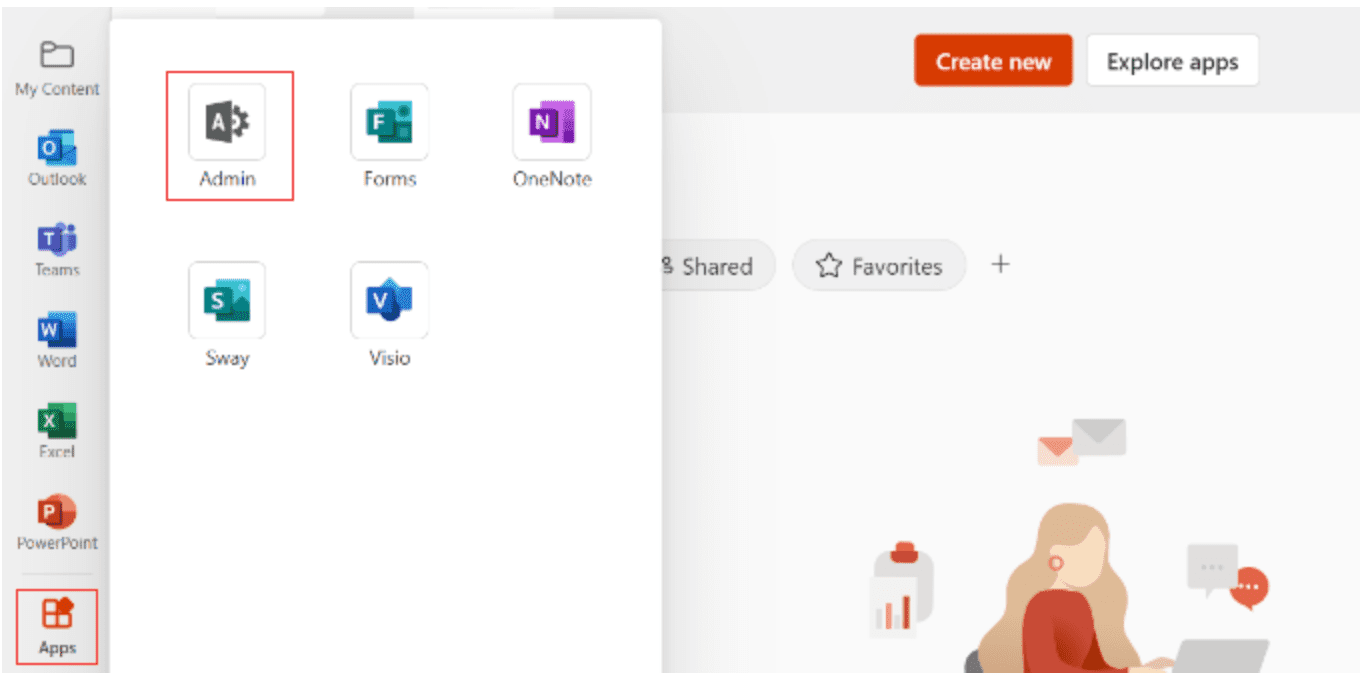Click the star icon on Favorites pill
The width and height of the screenshot is (1360, 700).
[829, 265]
